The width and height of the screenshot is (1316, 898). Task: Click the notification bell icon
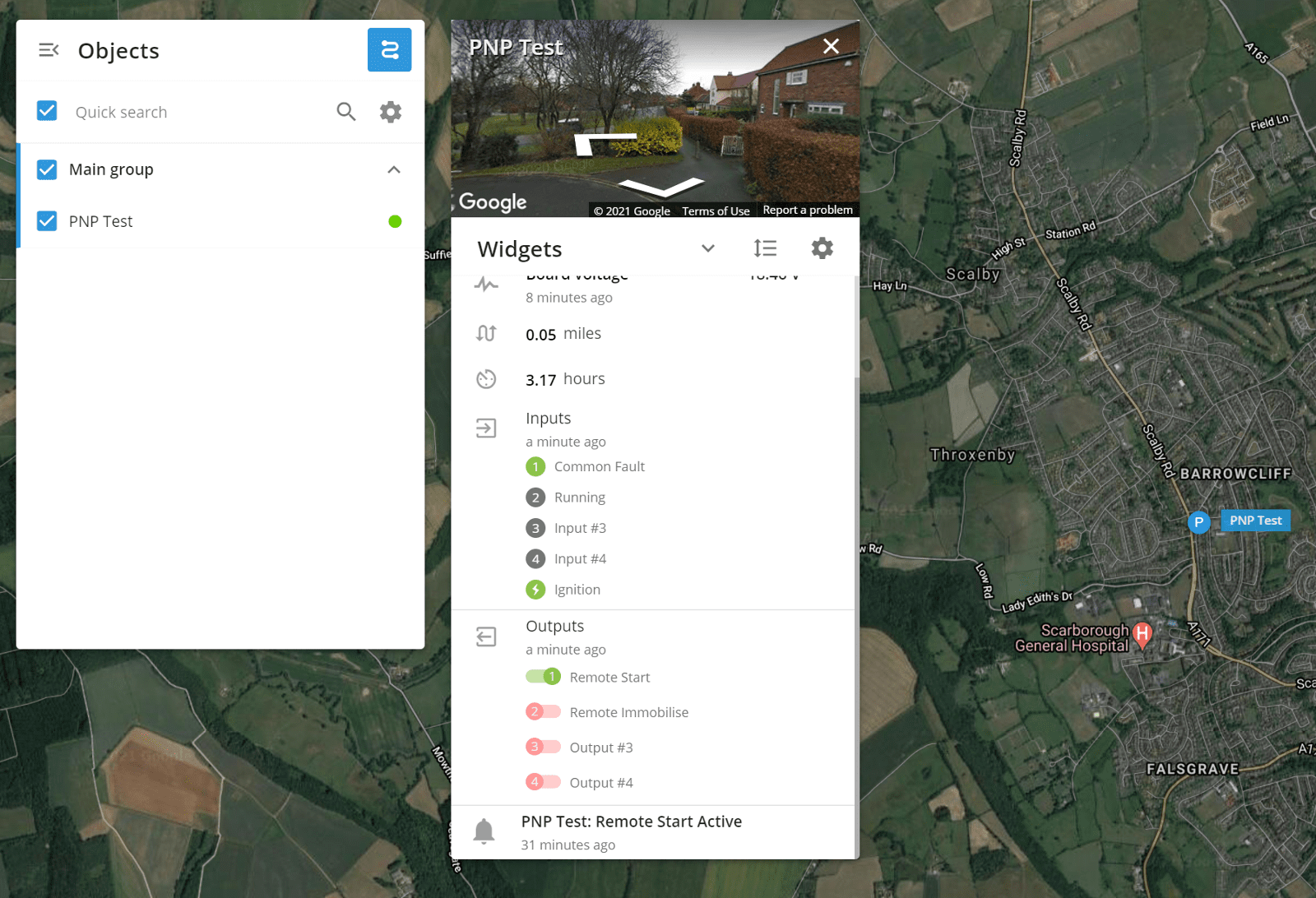click(484, 831)
